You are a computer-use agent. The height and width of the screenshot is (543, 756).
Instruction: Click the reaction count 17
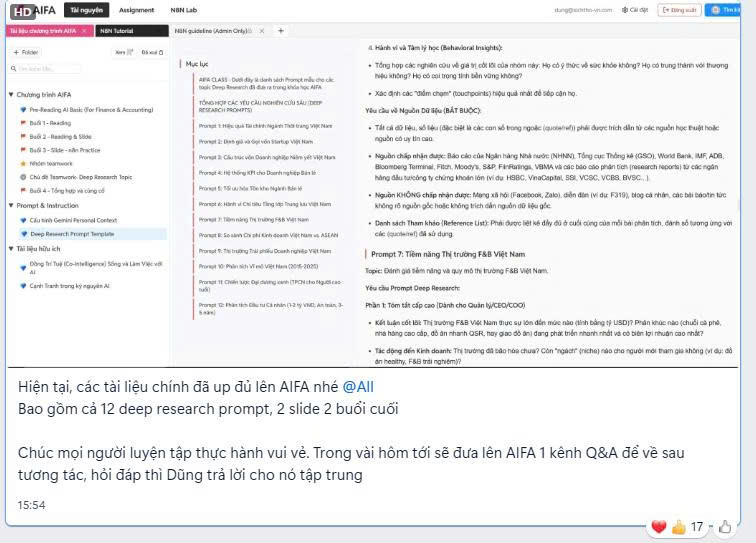pos(697,527)
